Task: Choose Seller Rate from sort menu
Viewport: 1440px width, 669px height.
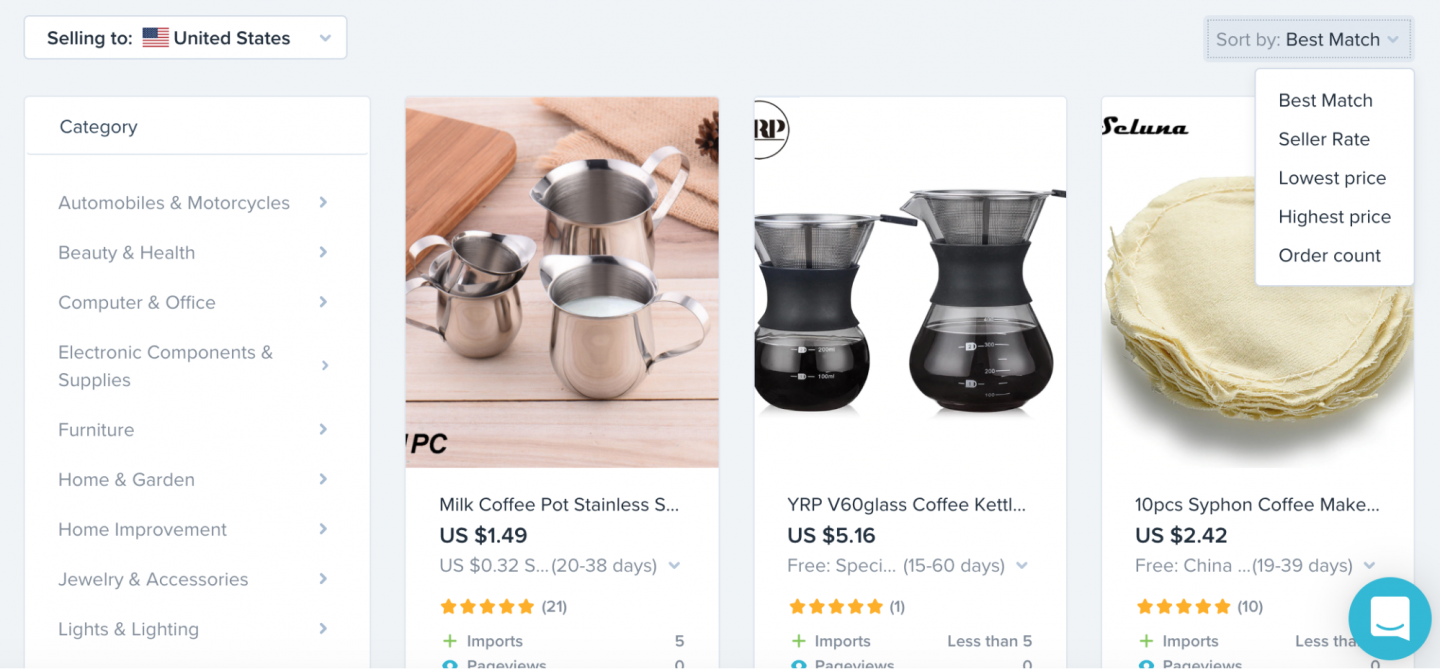Action: [1324, 139]
